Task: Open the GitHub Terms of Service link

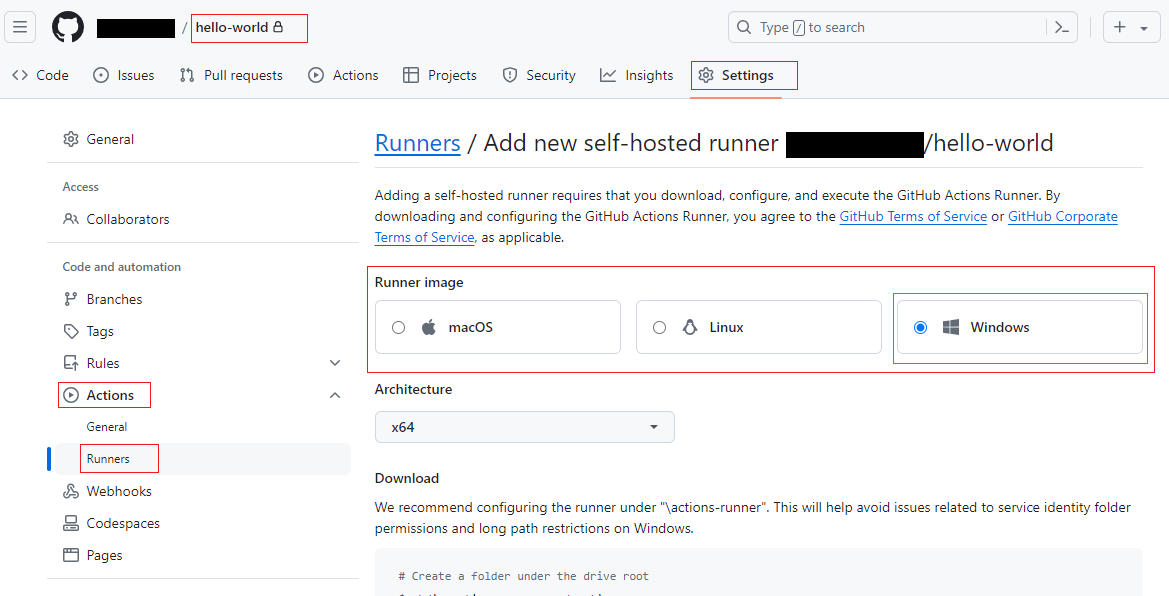Action: (913, 216)
